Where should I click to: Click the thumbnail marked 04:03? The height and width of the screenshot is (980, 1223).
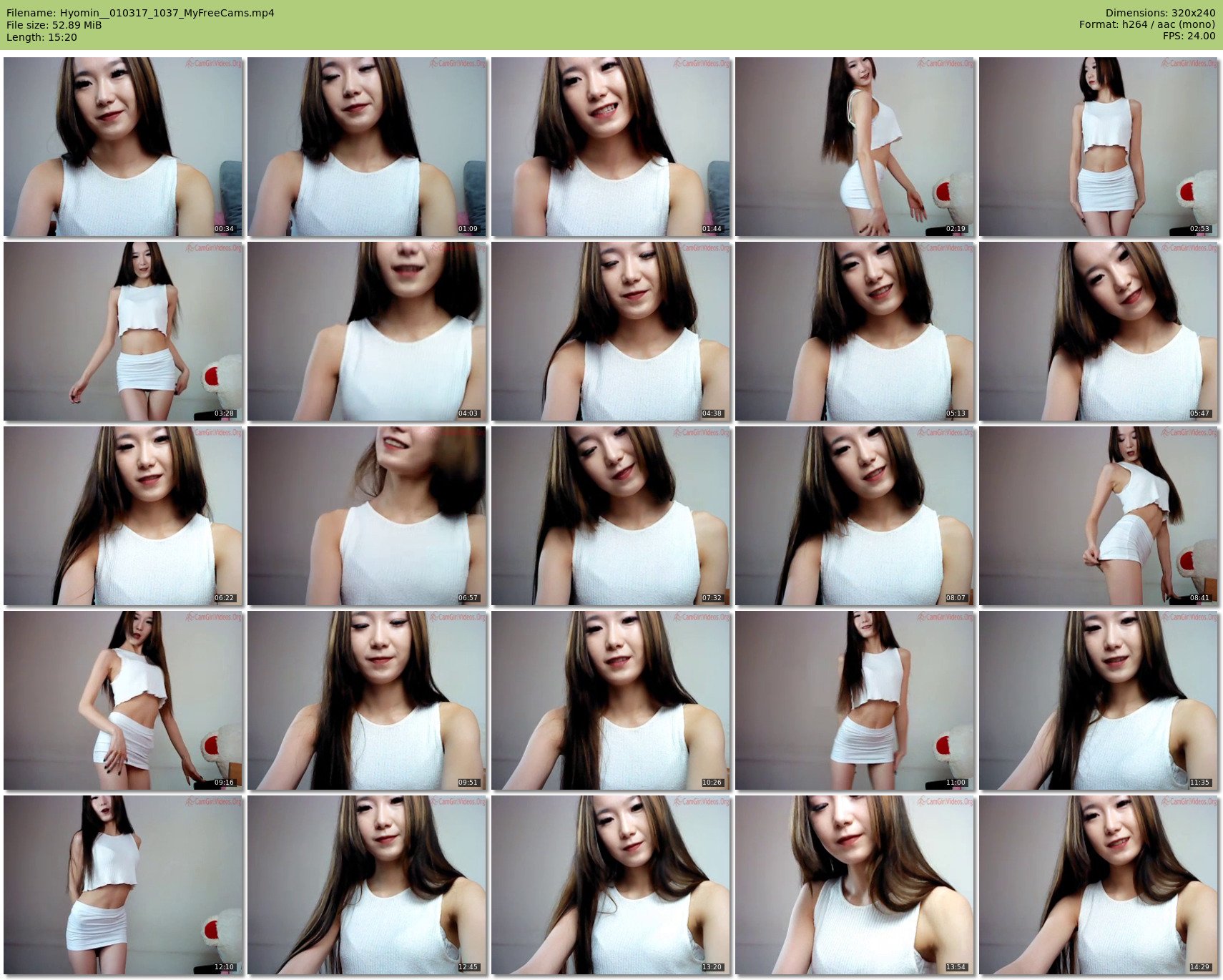tap(367, 331)
